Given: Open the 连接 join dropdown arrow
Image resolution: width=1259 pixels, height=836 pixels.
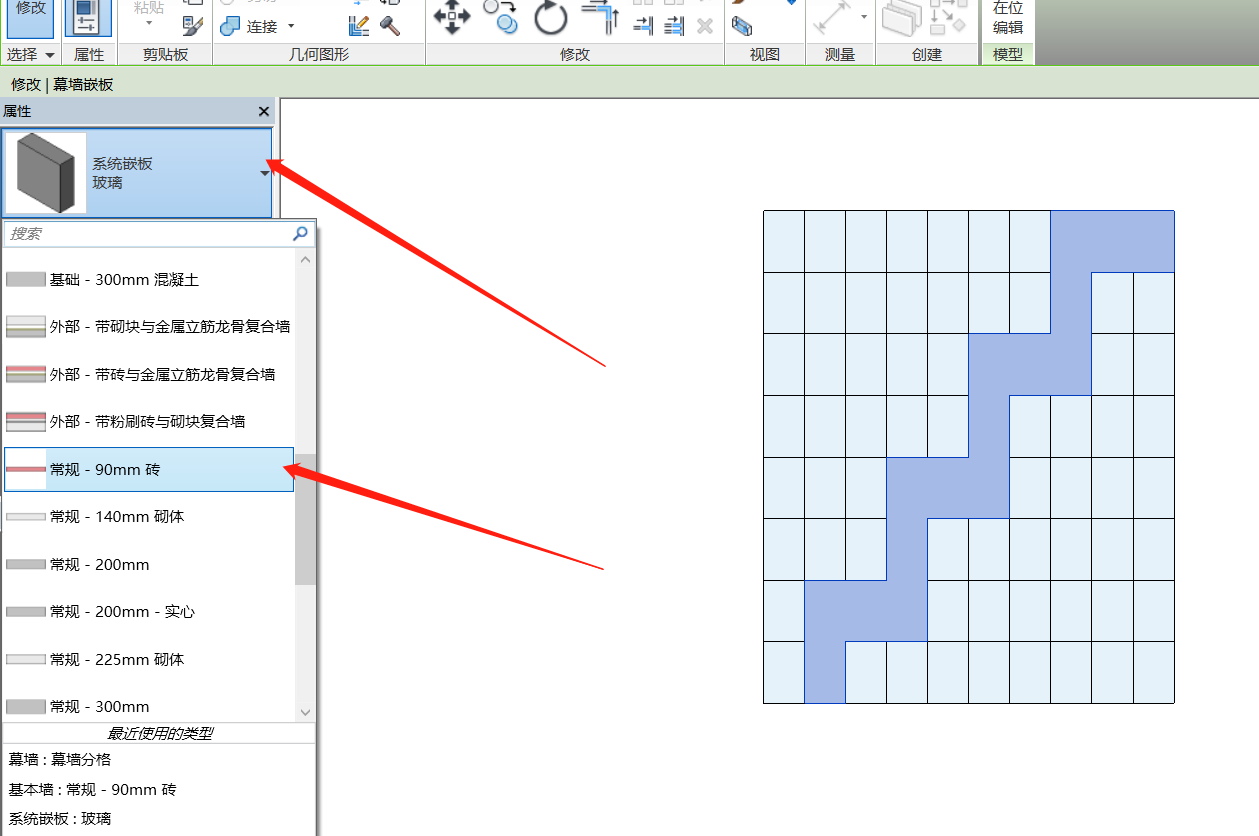Looking at the screenshot, I should point(291,26).
